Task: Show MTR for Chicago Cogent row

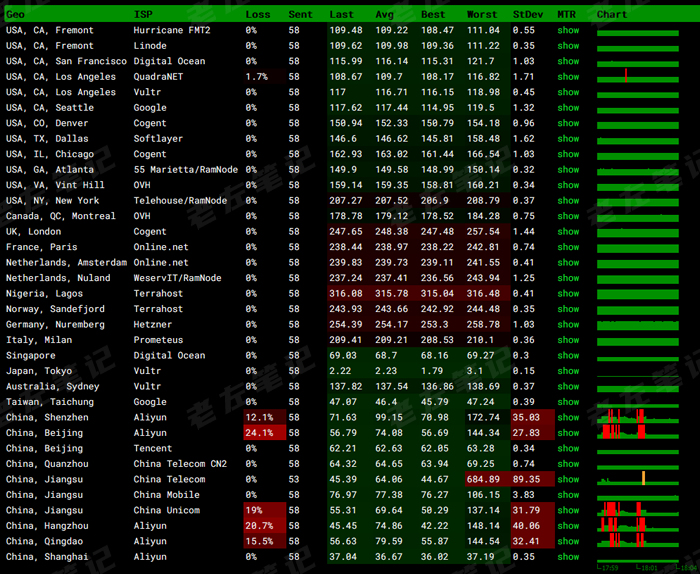Action: (x=568, y=154)
